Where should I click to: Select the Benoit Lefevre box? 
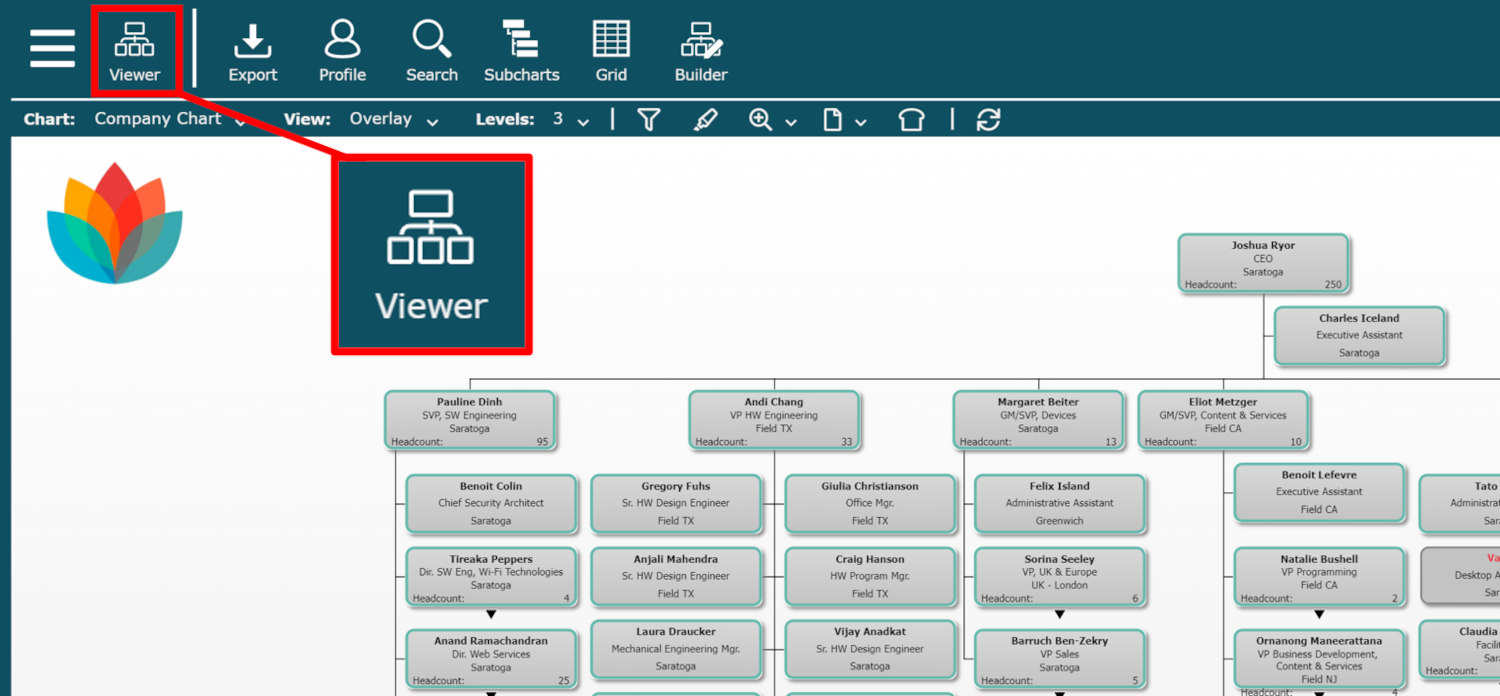coord(1319,492)
